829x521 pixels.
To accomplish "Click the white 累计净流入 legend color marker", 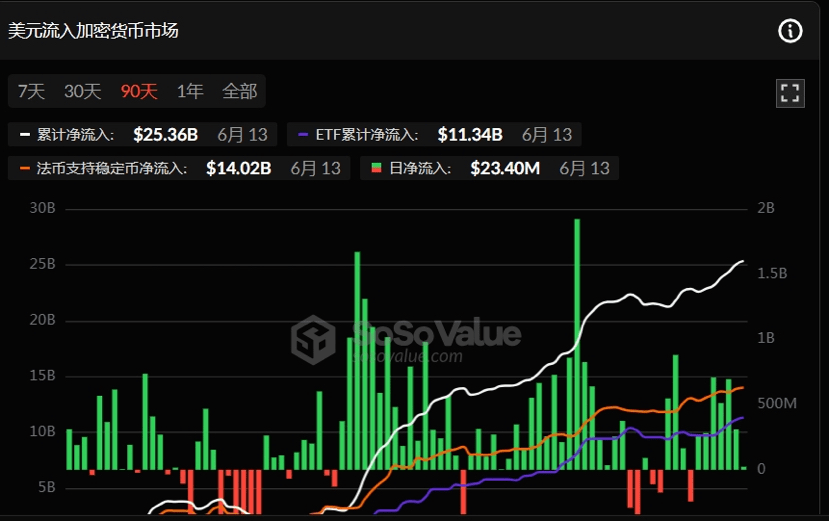I will coord(24,134).
